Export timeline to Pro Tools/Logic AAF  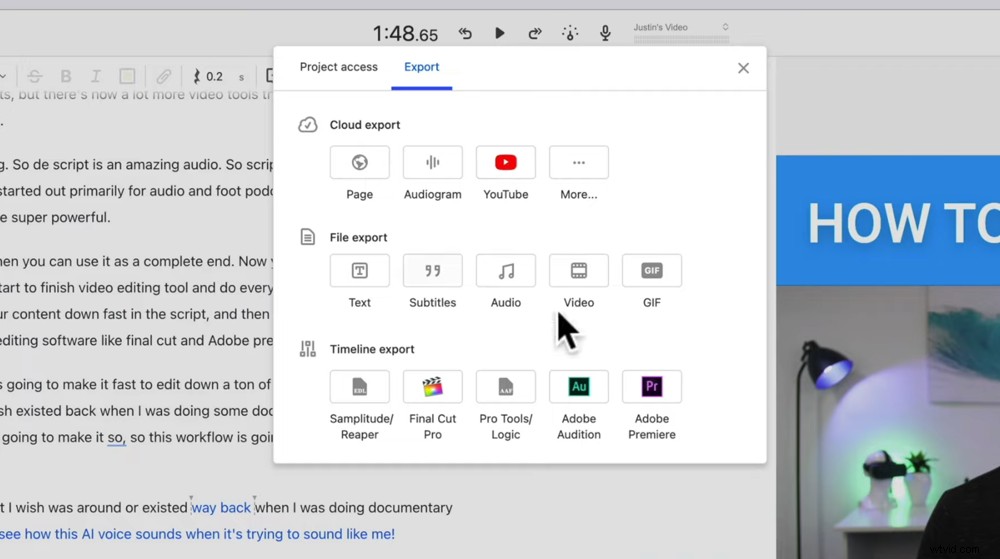[x=506, y=386]
